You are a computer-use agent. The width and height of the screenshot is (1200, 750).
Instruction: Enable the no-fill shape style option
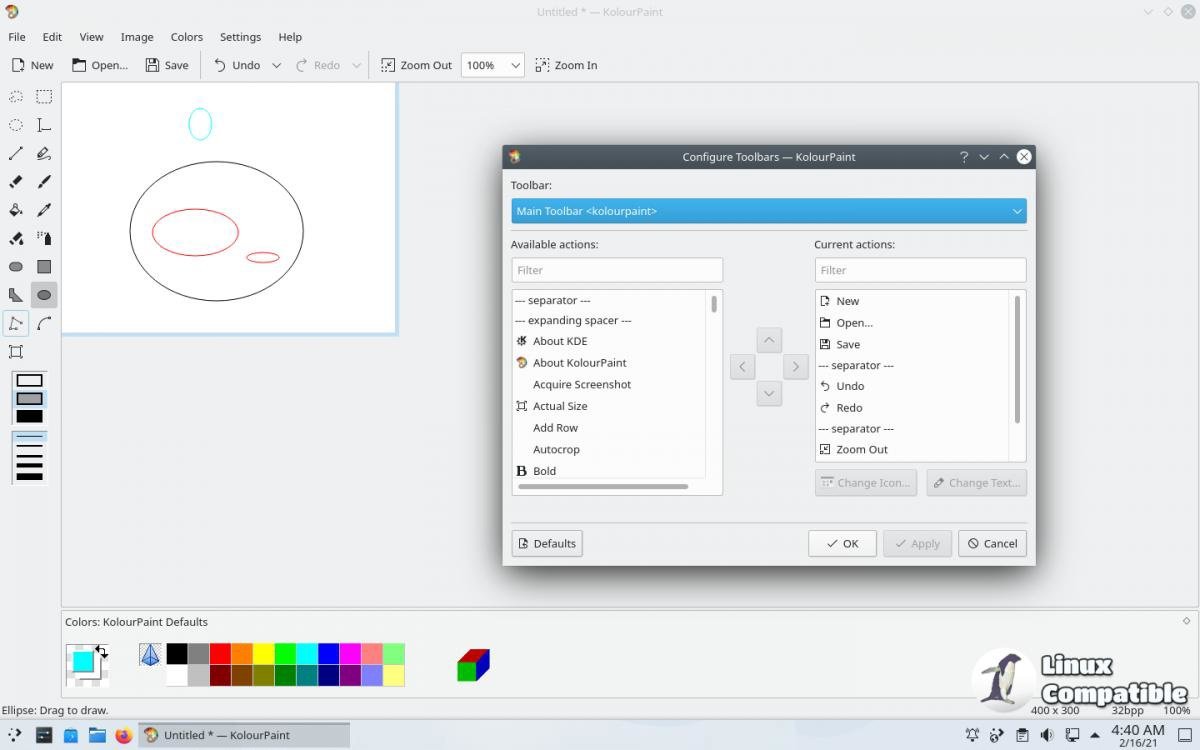(x=30, y=380)
